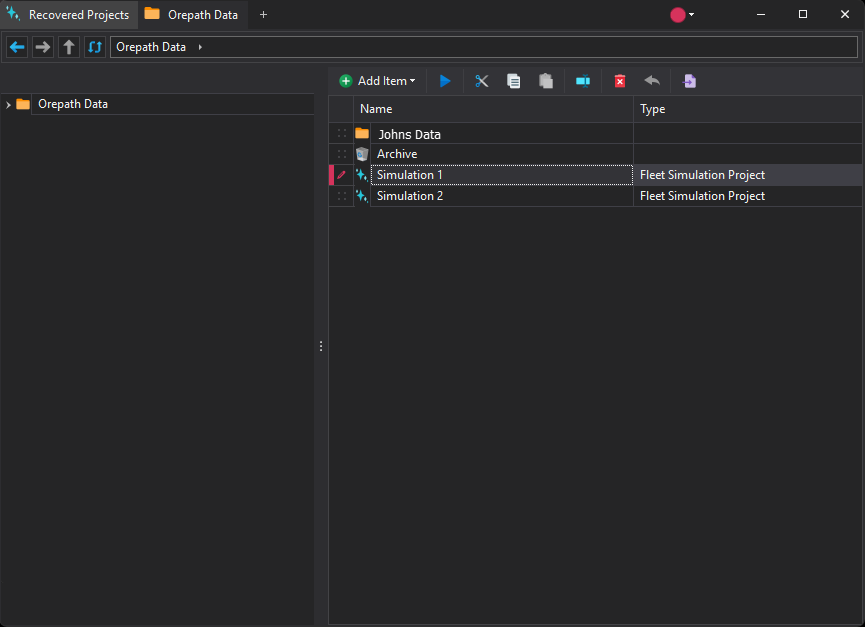Click the Copy icon in toolbar

pyautogui.click(x=513, y=81)
